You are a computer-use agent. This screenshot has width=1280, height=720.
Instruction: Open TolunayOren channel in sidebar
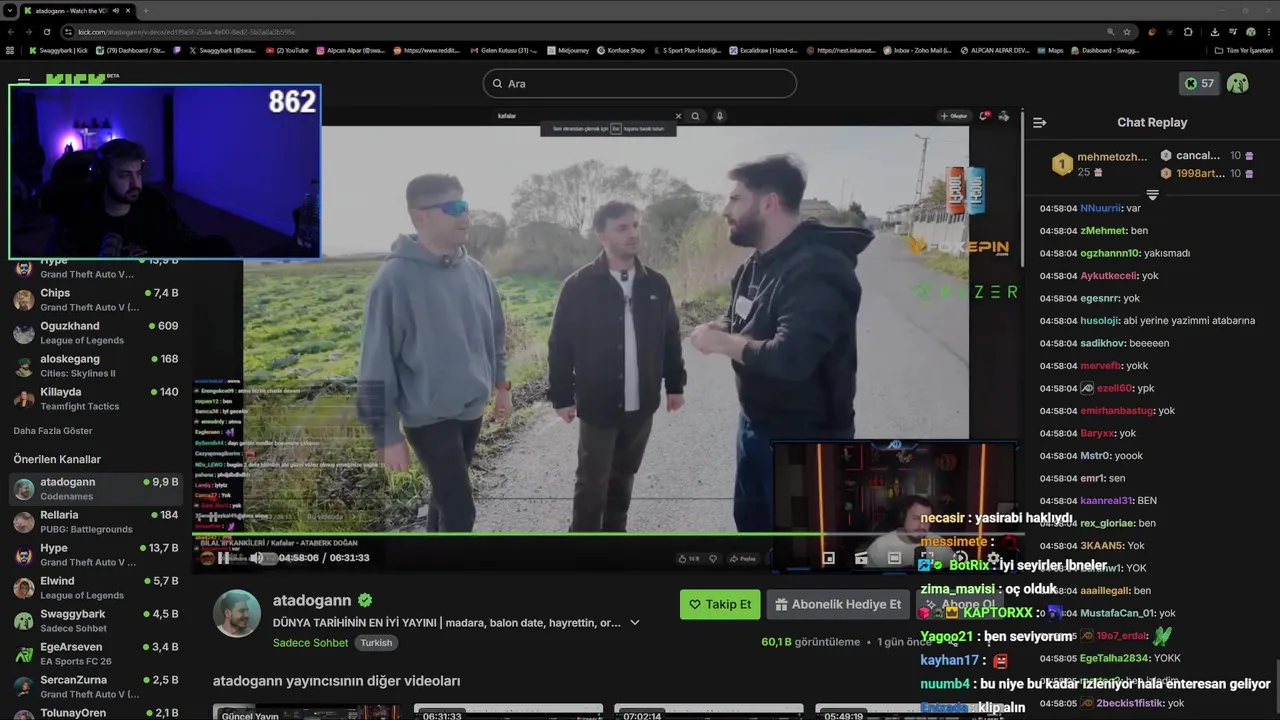tap(96, 713)
